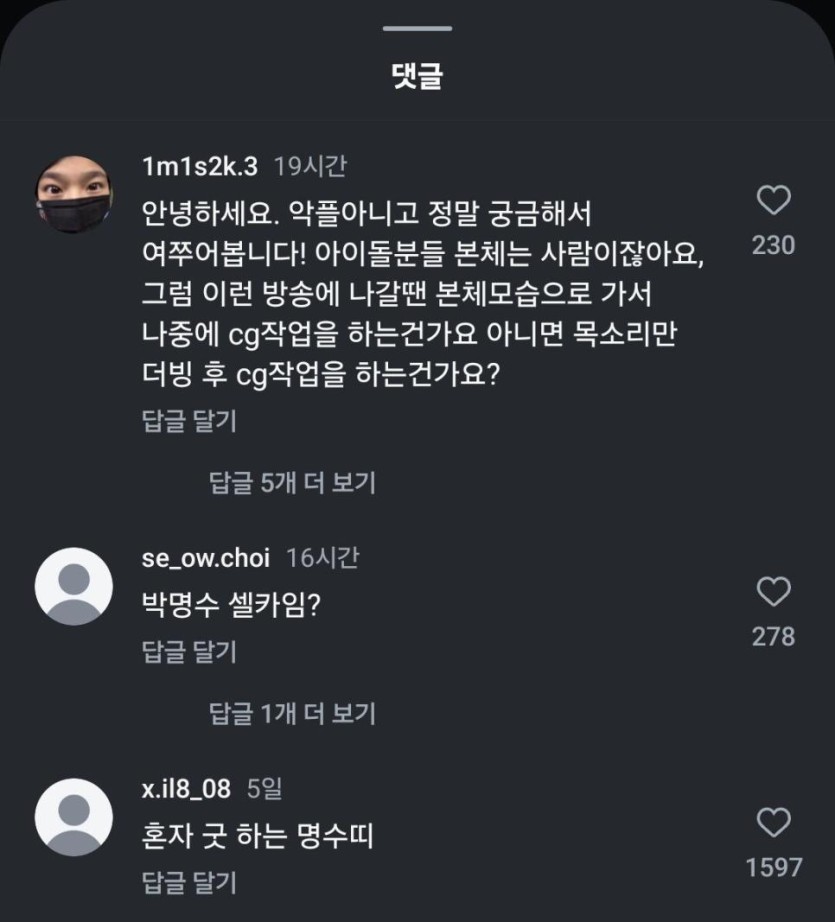Open username x.il8_08 profile link
This screenshot has width=835, height=922.
186,789
